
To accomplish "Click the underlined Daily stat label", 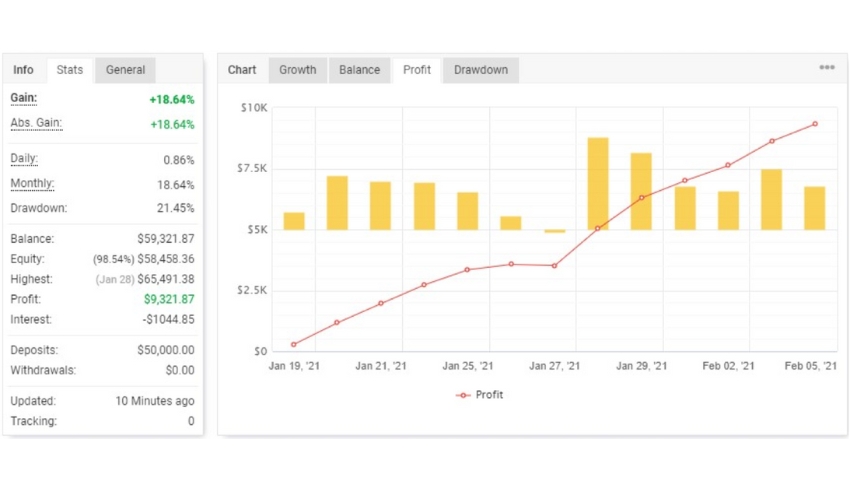I will pos(25,159).
